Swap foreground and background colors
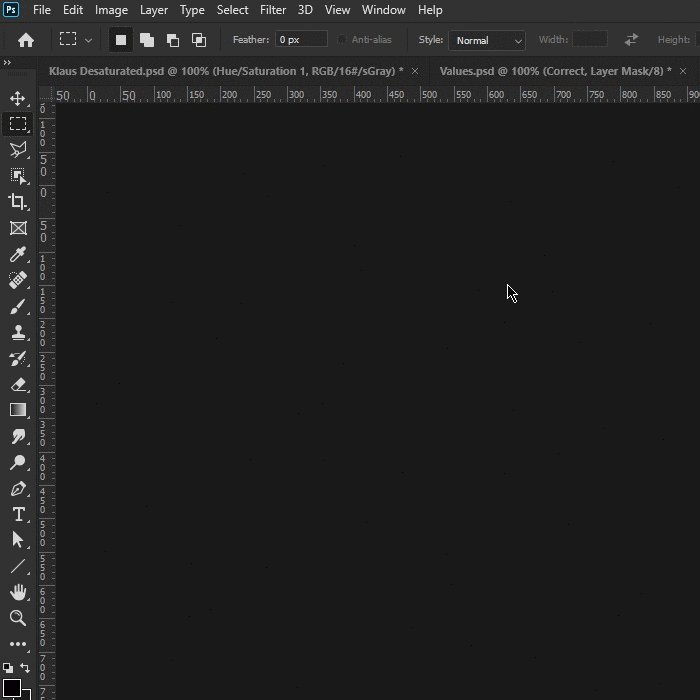Screen dimensions: 700x700 (25, 668)
